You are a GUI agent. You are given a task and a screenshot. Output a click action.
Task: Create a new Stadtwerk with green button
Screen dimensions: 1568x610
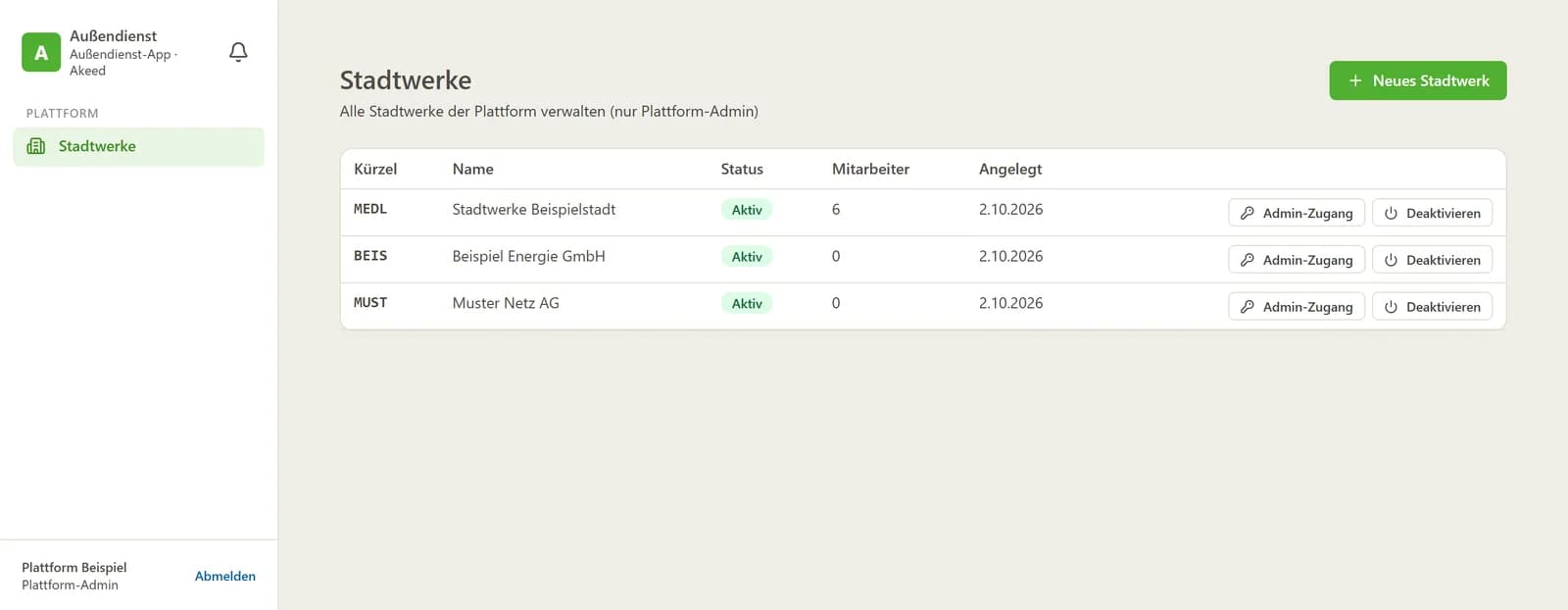(1417, 80)
